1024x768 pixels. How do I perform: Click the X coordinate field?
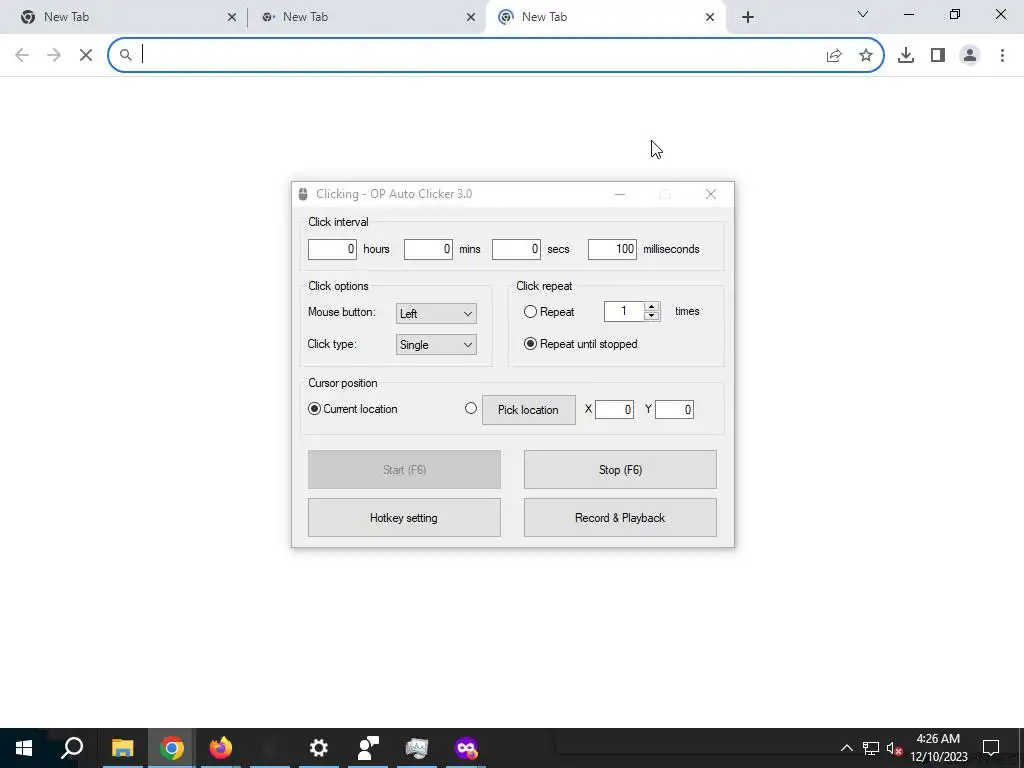pos(614,409)
